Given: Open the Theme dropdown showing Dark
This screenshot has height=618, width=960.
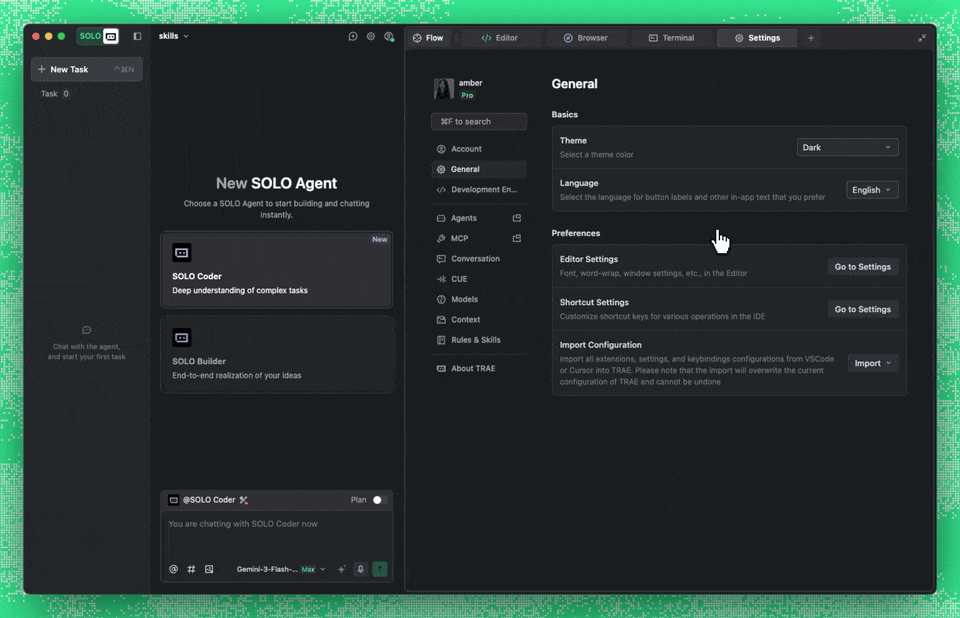Looking at the screenshot, I should click(847, 147).
